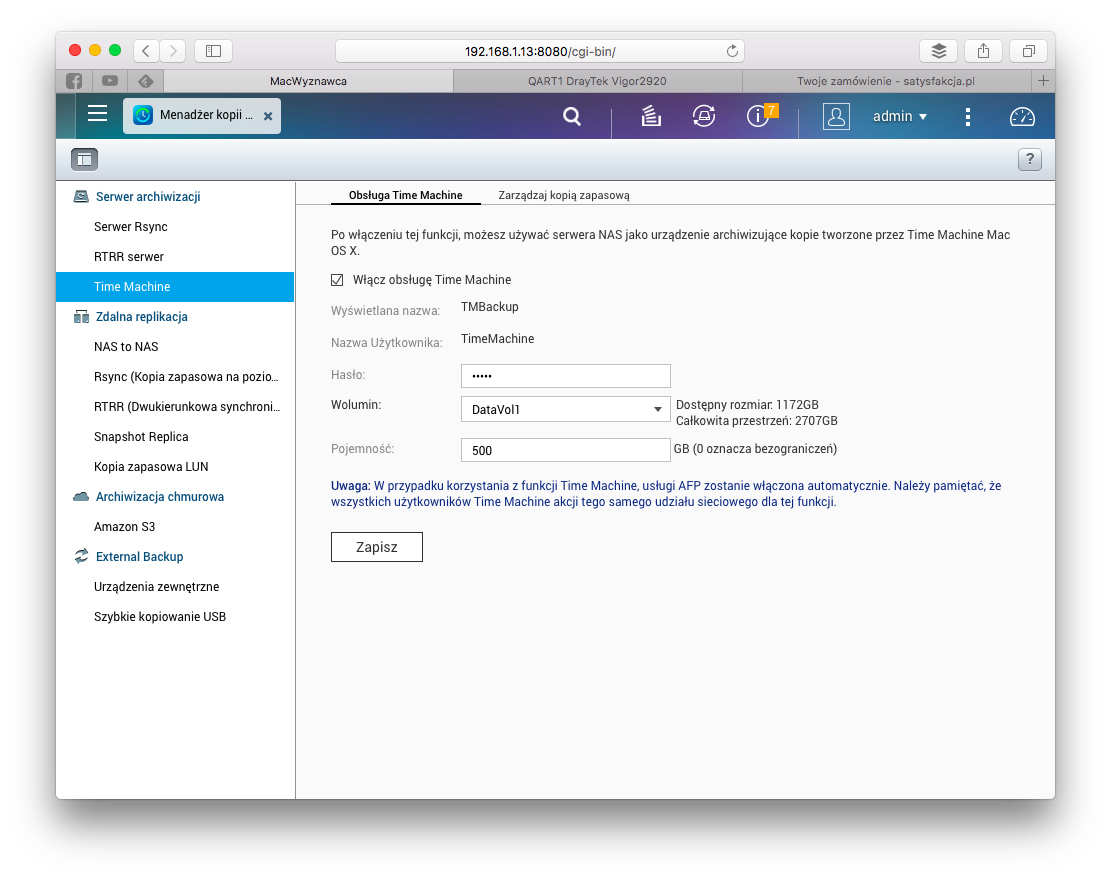Click the Zapisz save button
Image resolution: width=1111 pixels, height=879 pixels.
click(x=377, y=547)
